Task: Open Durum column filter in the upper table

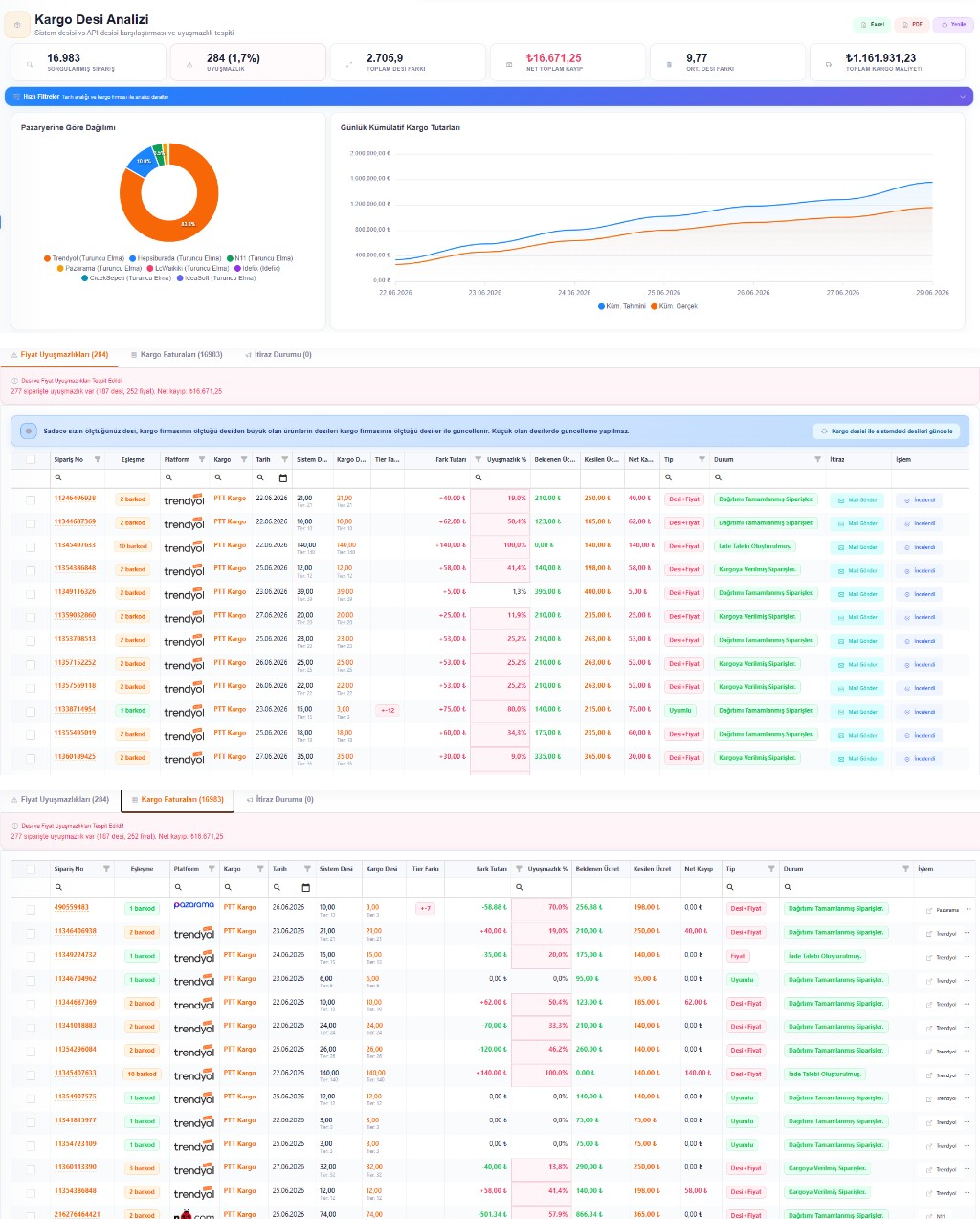Action: [817, 459]
